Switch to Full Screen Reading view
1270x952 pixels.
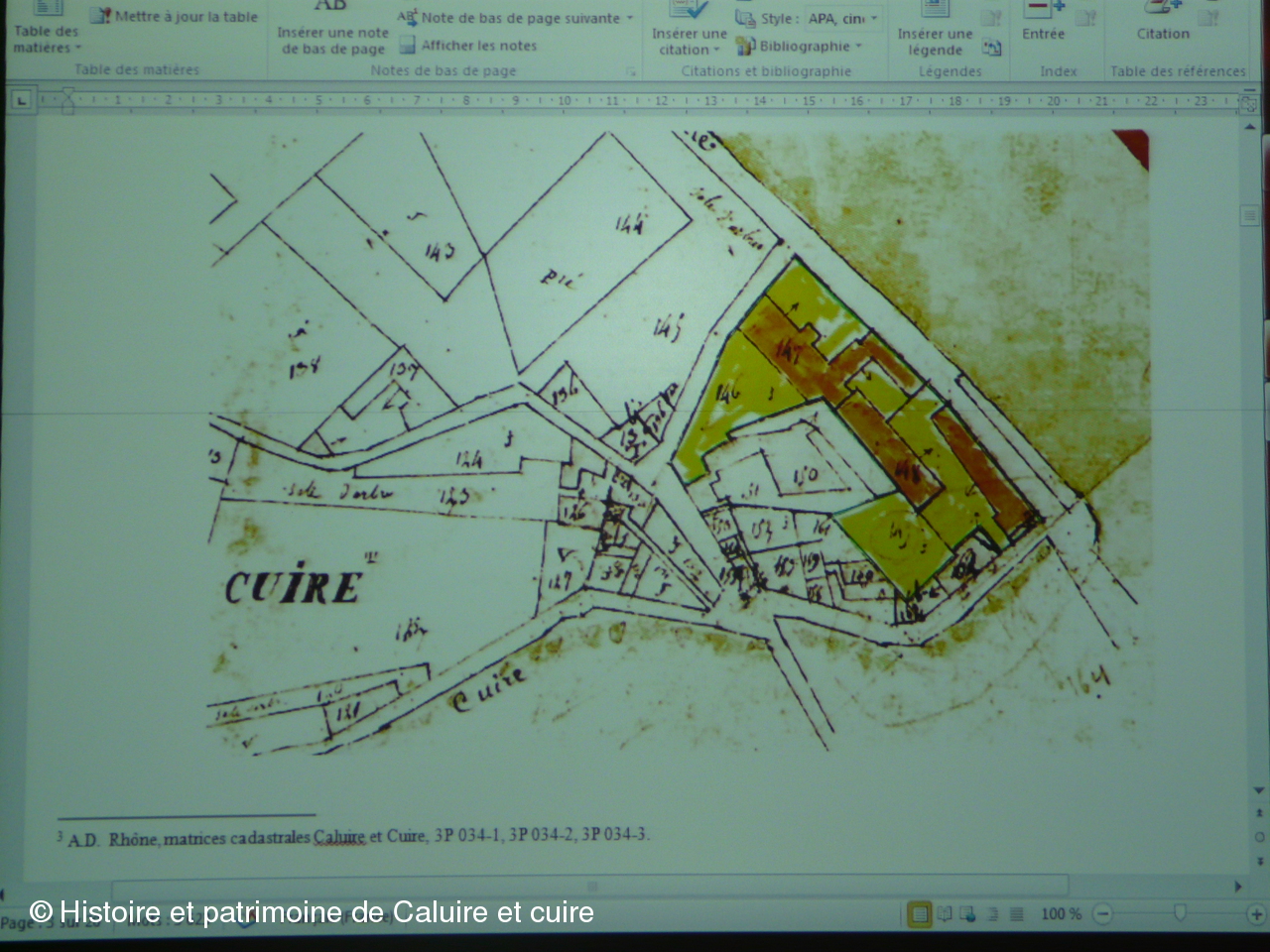click(x=945, y=913)
